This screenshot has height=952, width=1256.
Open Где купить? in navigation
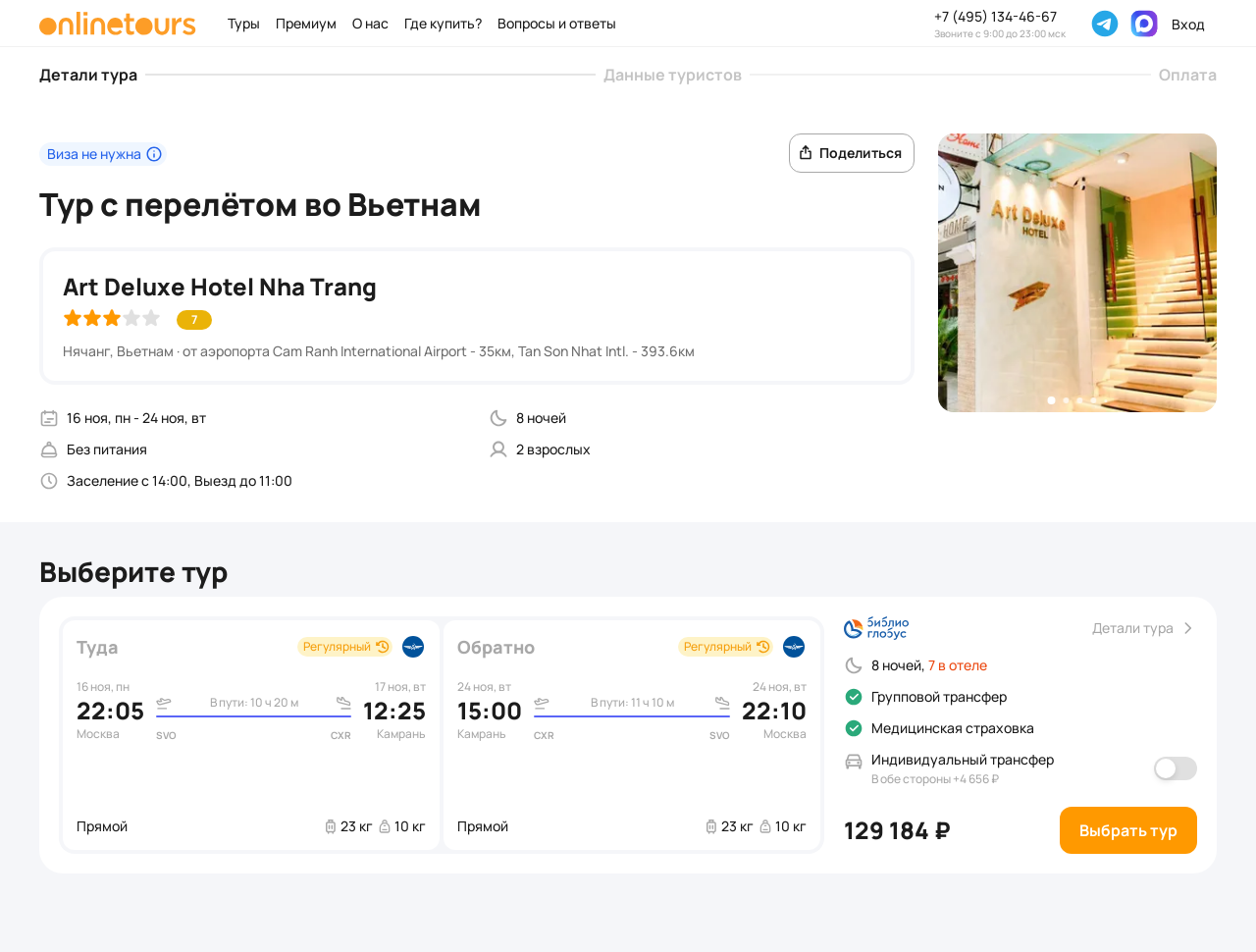443,24
